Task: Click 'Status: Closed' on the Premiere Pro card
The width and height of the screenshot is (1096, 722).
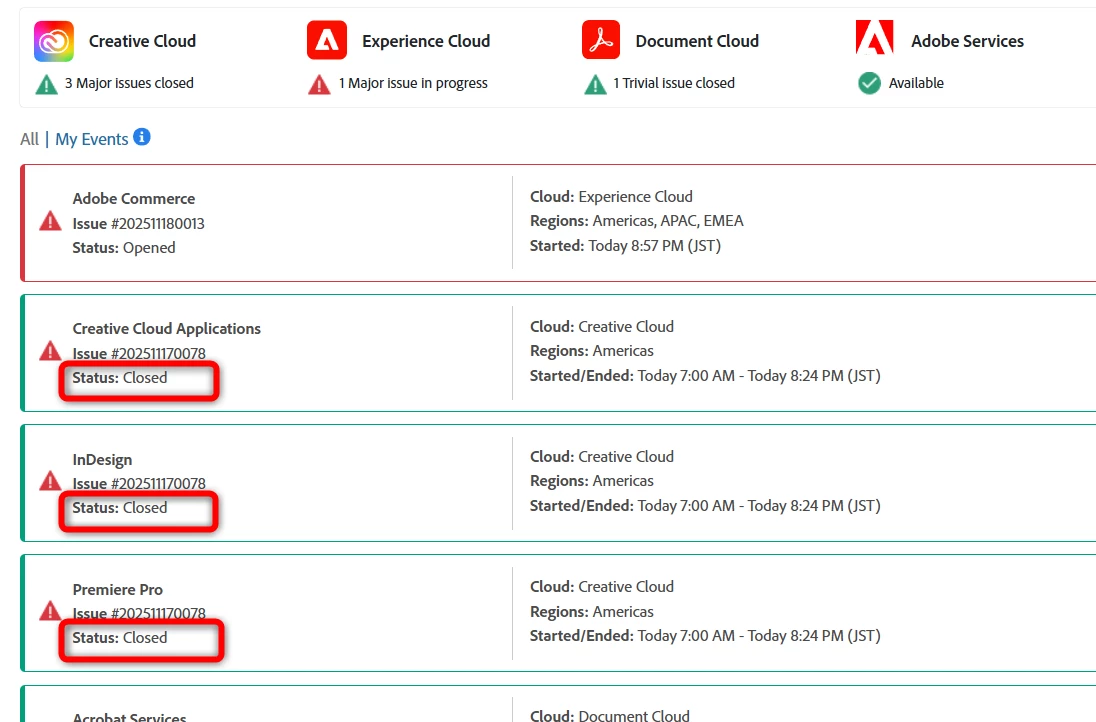Action: (x=120, y=638)
